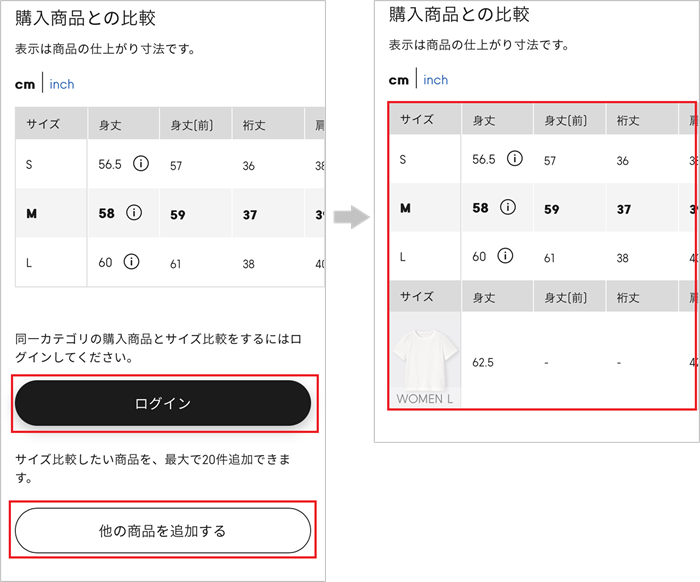Click the gray arrow between the two panels
Viewport: 700px width, 582px height.
[351, 217]
